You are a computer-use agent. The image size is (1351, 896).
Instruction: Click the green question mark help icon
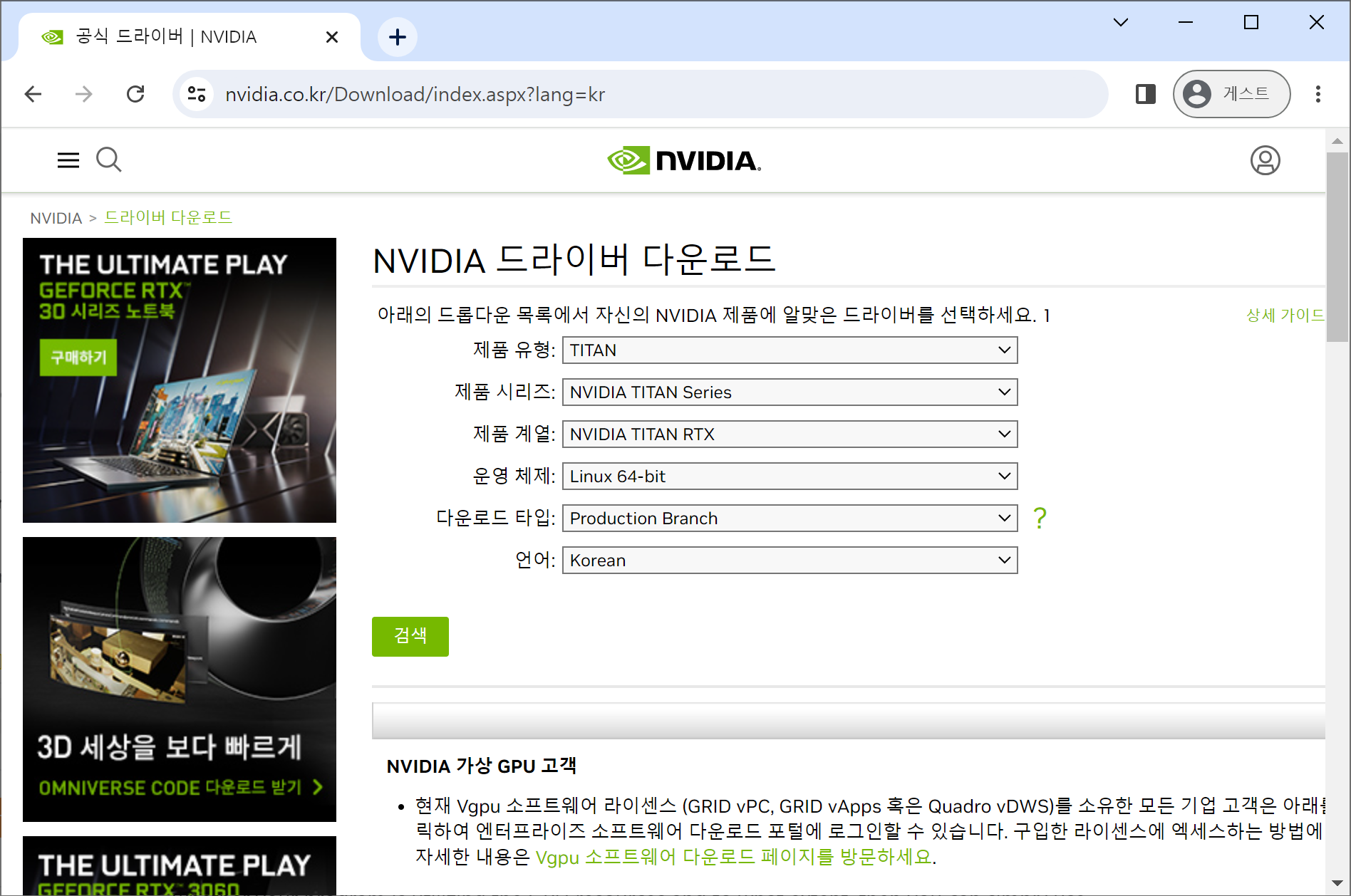(1040, 518)
